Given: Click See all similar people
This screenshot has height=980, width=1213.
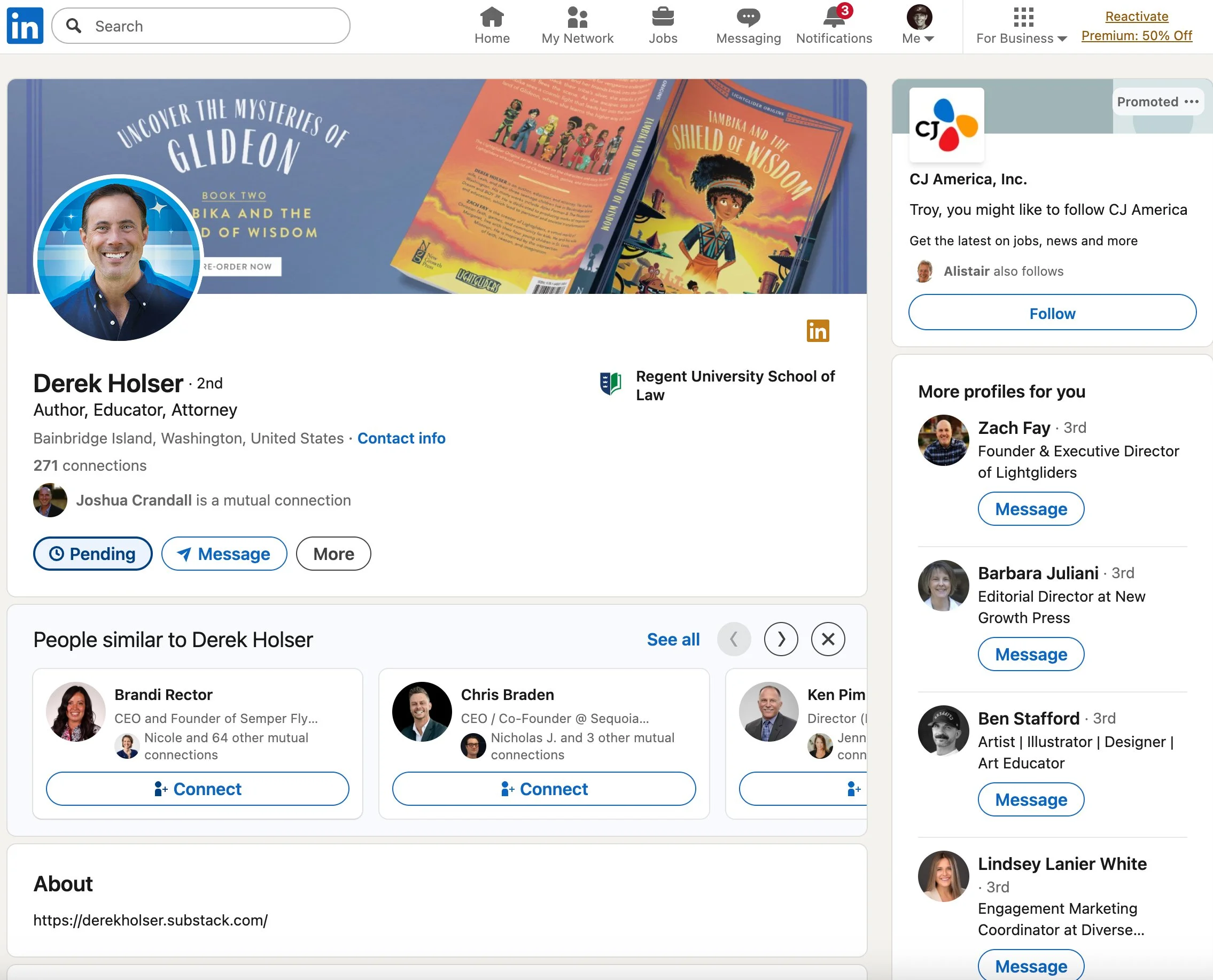Looking at the screenshot, I should (x=673, y=640).
